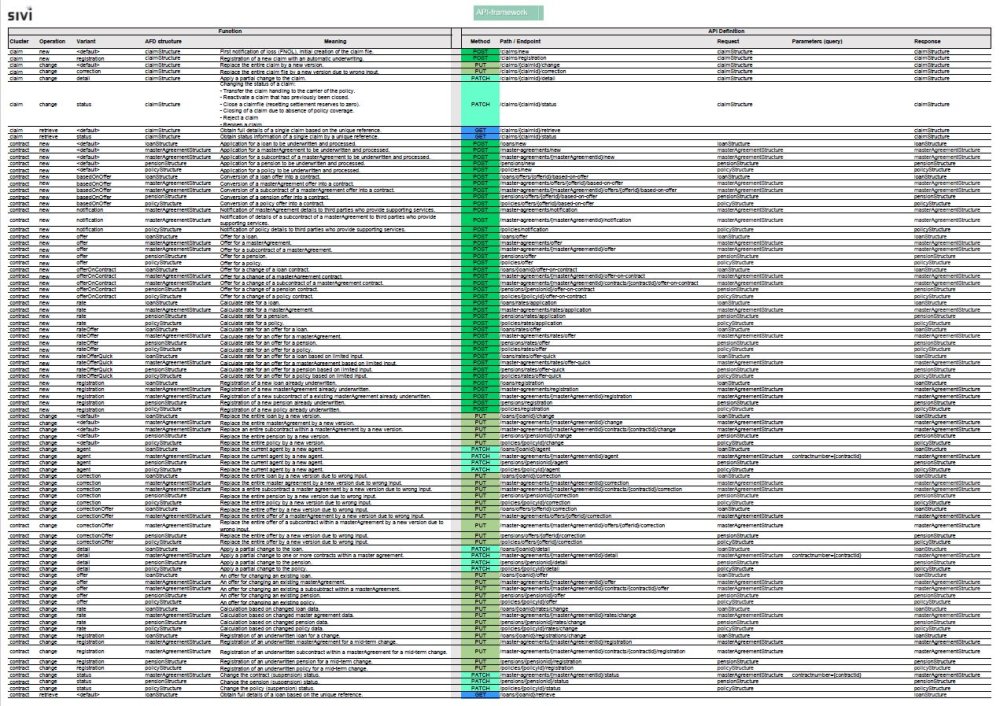Select the Function group header

(x=230, y=31)
